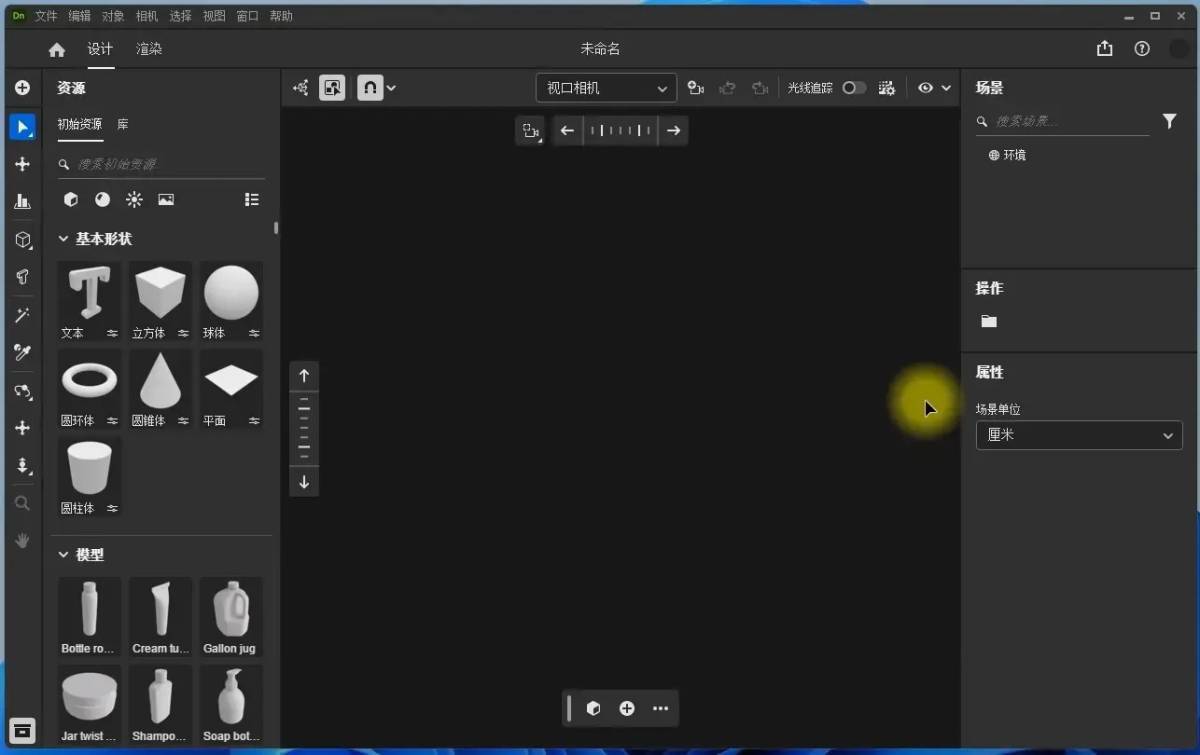Switch to the 库 library tab
The height and width of the screenshot is (755, 1200).
[122, 124]
